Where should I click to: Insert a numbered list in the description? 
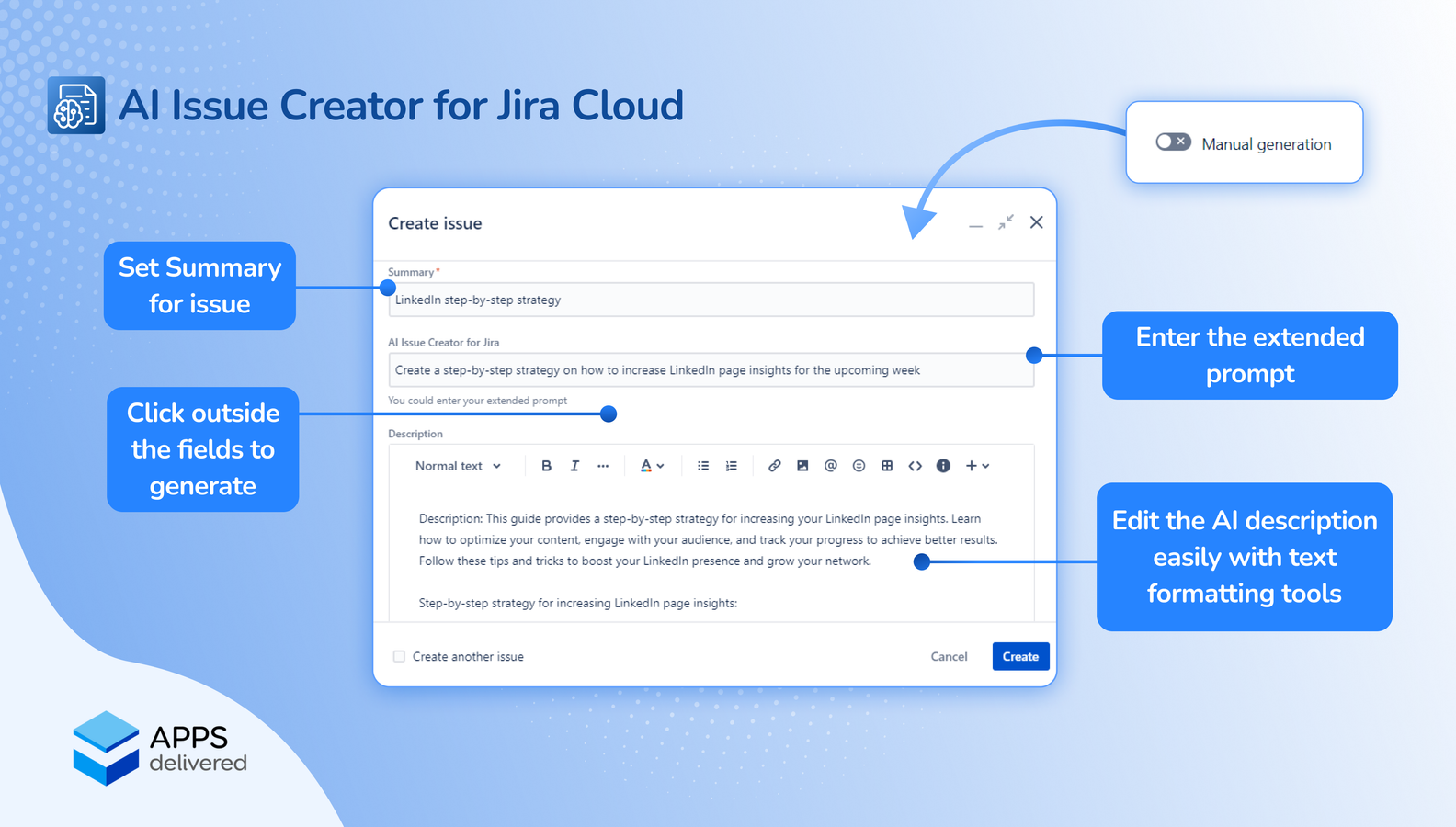point(732,466)
